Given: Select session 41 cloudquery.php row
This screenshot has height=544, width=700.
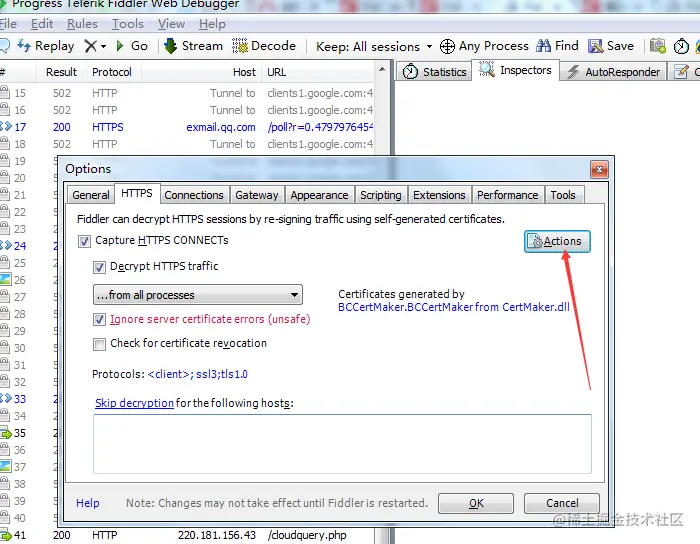Looking at the screenshot, I should pyautogui.click(x=187, y=535).
